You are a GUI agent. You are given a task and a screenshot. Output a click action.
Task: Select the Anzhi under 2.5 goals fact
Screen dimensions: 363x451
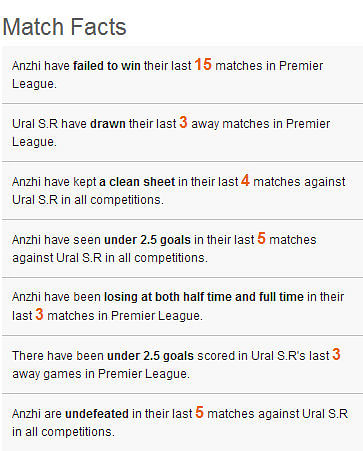182,249
